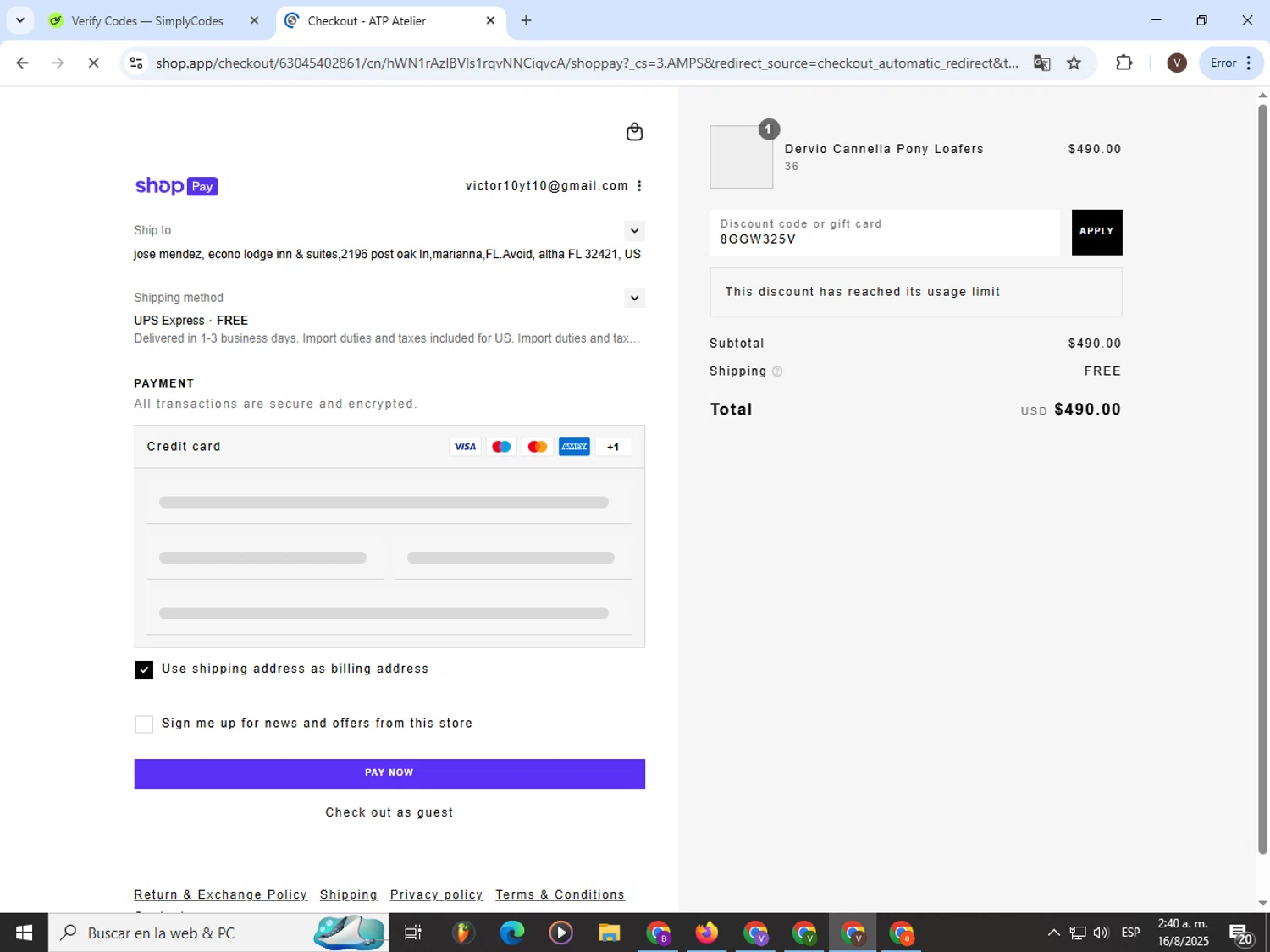Open the shopping bag cart icon
1270x952 pixels.
[634, 132]
